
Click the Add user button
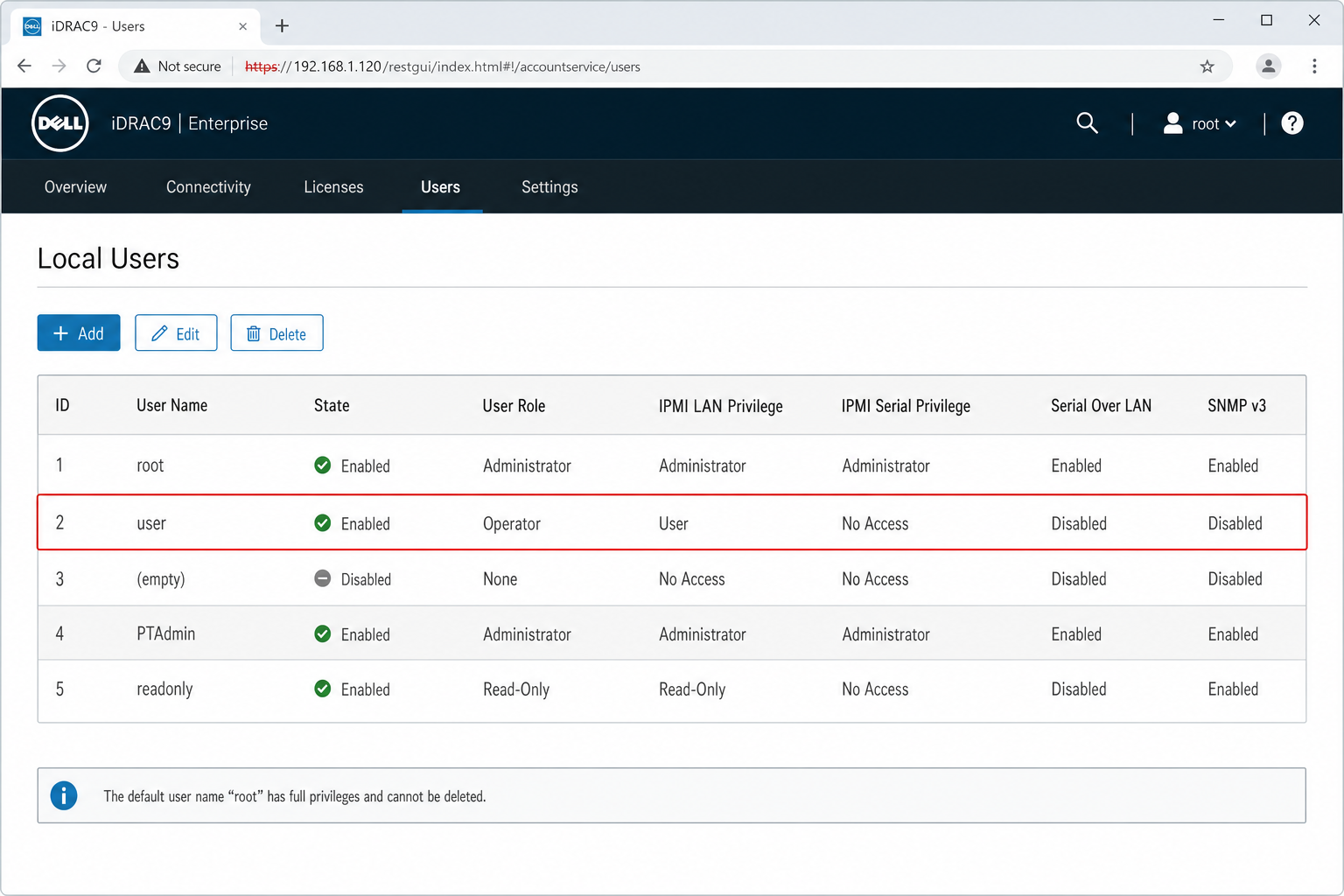[79, 333]
